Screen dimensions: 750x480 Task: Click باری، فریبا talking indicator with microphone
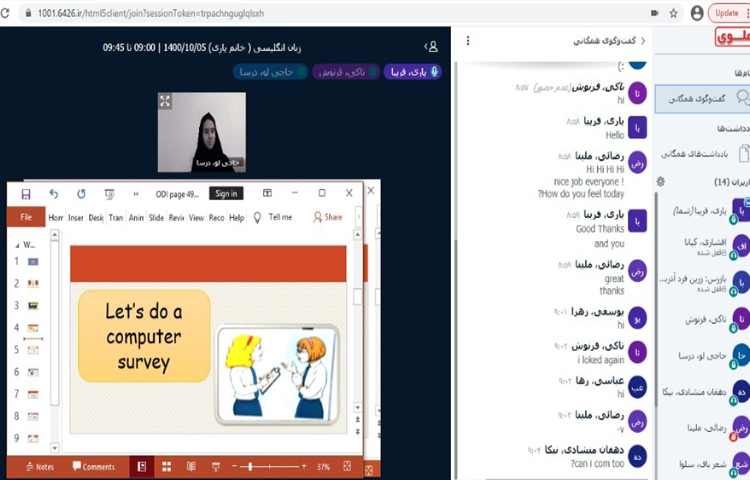[412, 72]
